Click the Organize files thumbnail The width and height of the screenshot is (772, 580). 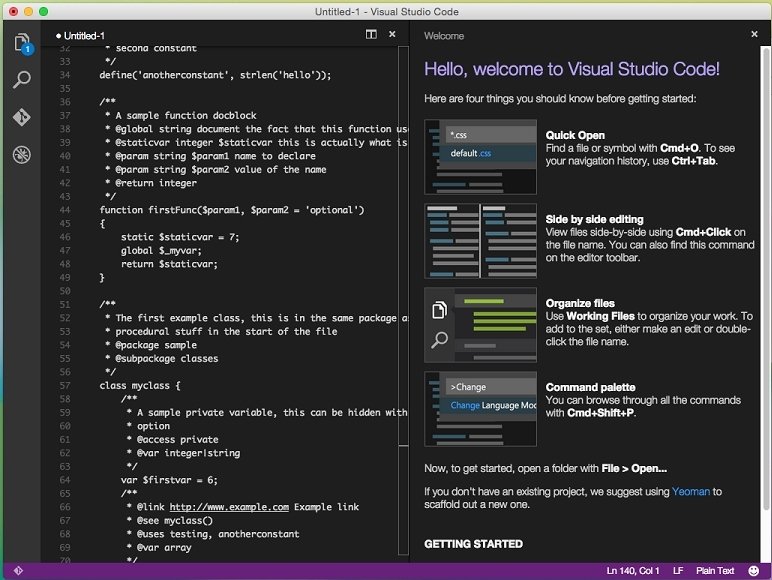tap(481, 325)
